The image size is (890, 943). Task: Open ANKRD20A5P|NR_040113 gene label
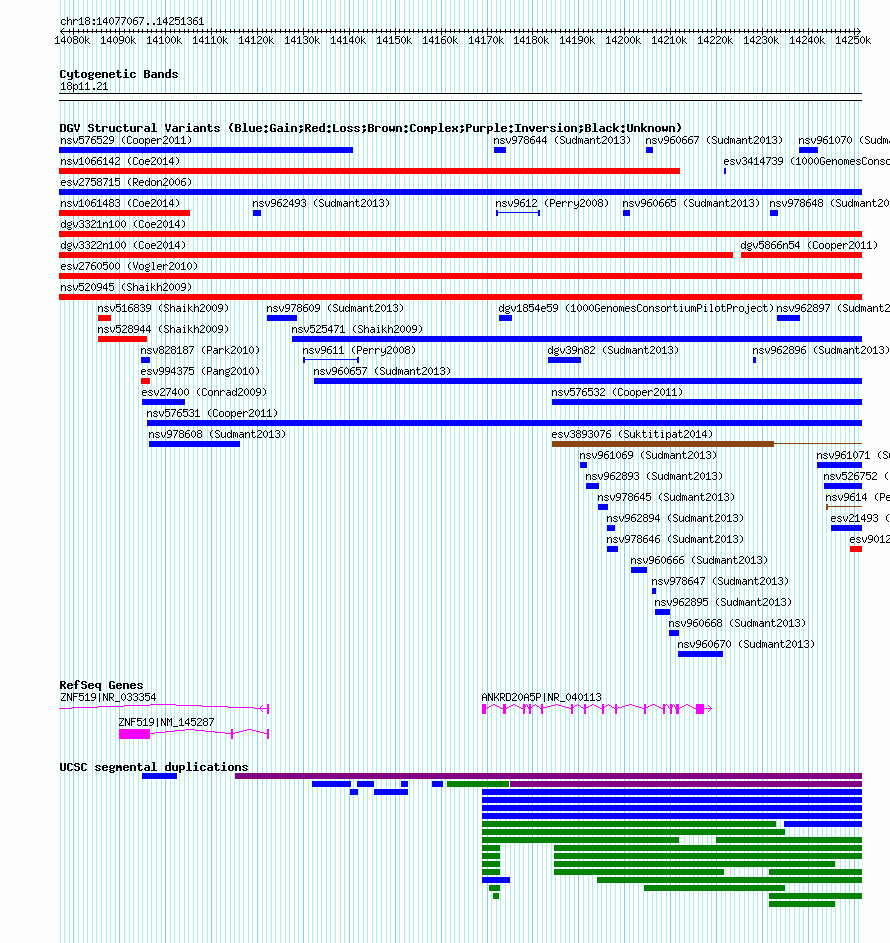coord(541,697)
